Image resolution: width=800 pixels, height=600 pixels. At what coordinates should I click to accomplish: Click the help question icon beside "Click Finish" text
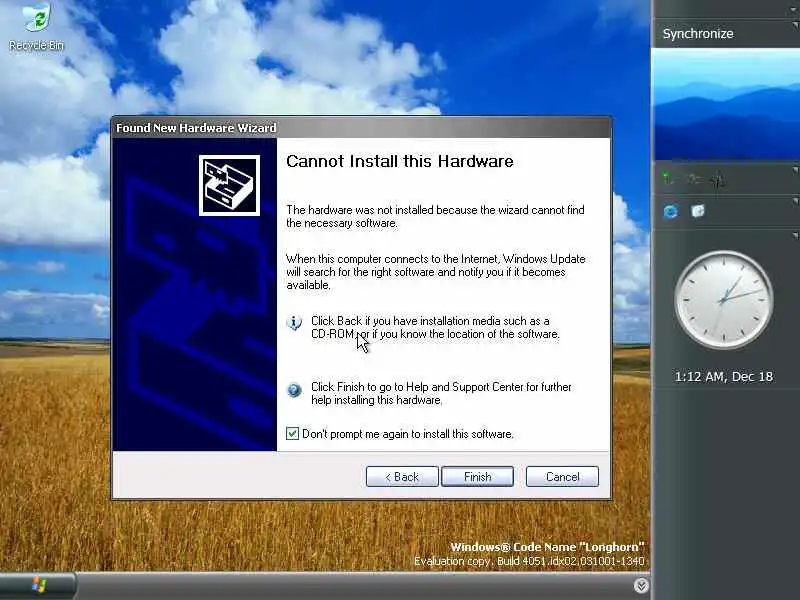click(294, 390)
